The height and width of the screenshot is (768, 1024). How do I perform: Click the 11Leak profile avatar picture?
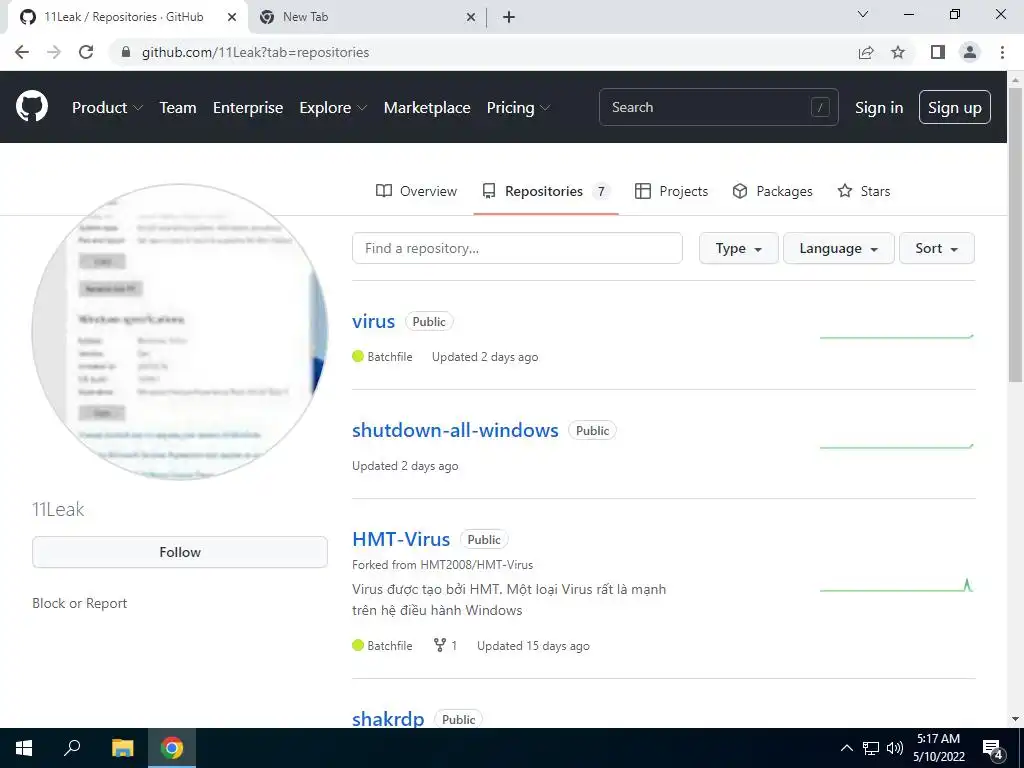[x=180, y=332]
